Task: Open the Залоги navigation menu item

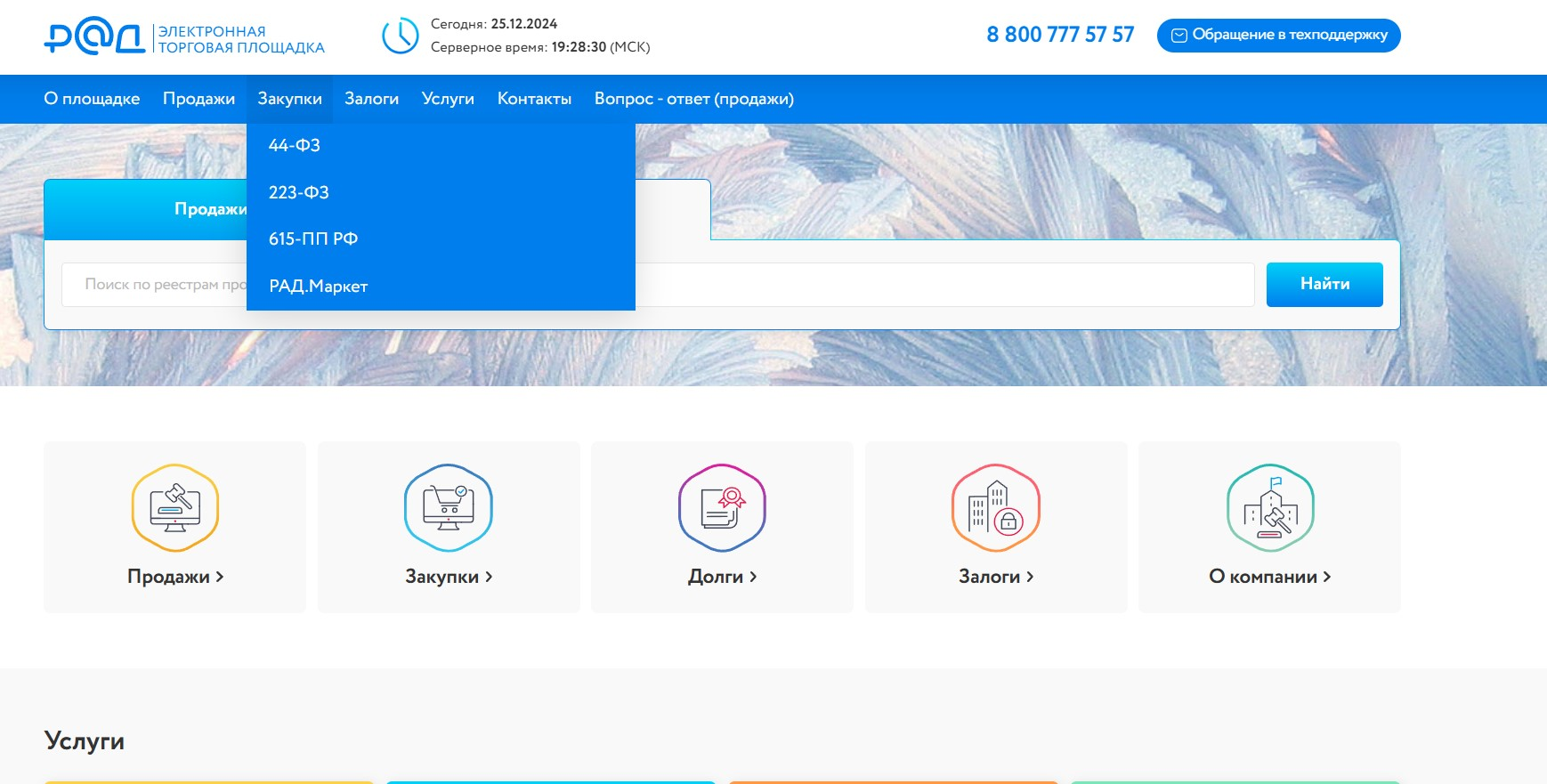Action: [371, 99]
